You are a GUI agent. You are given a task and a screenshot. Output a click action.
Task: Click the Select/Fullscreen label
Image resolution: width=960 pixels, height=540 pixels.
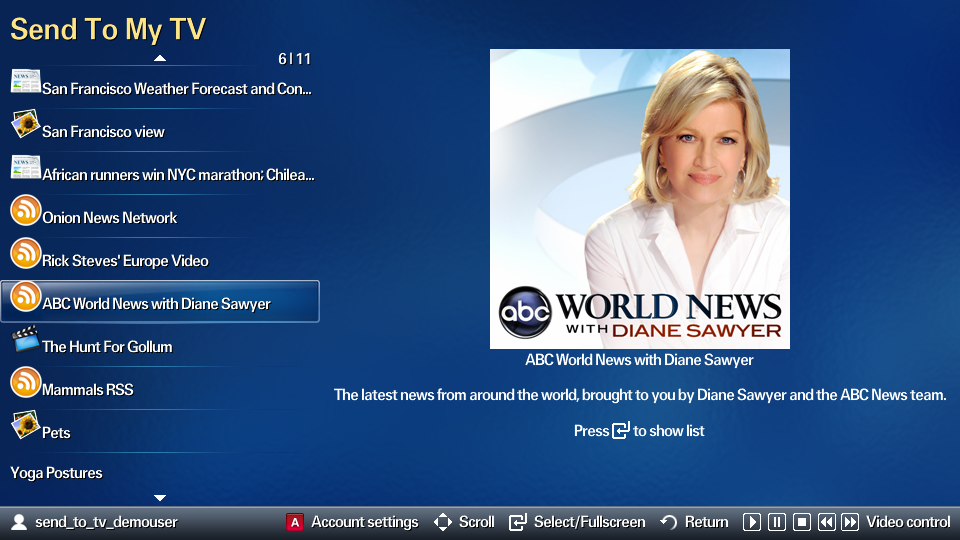(590, 522)
